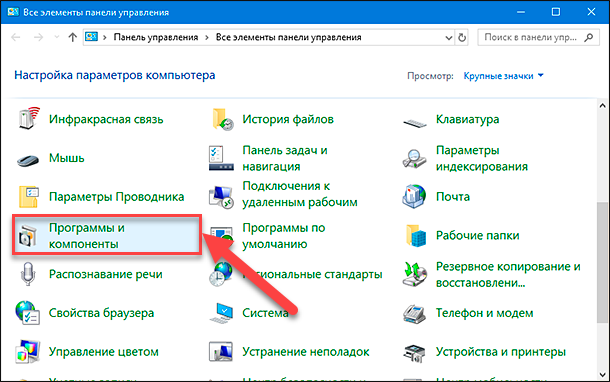
Task: Open 'Рабочие папки' link
Action: pyautogui.click(x=477, y=236)
